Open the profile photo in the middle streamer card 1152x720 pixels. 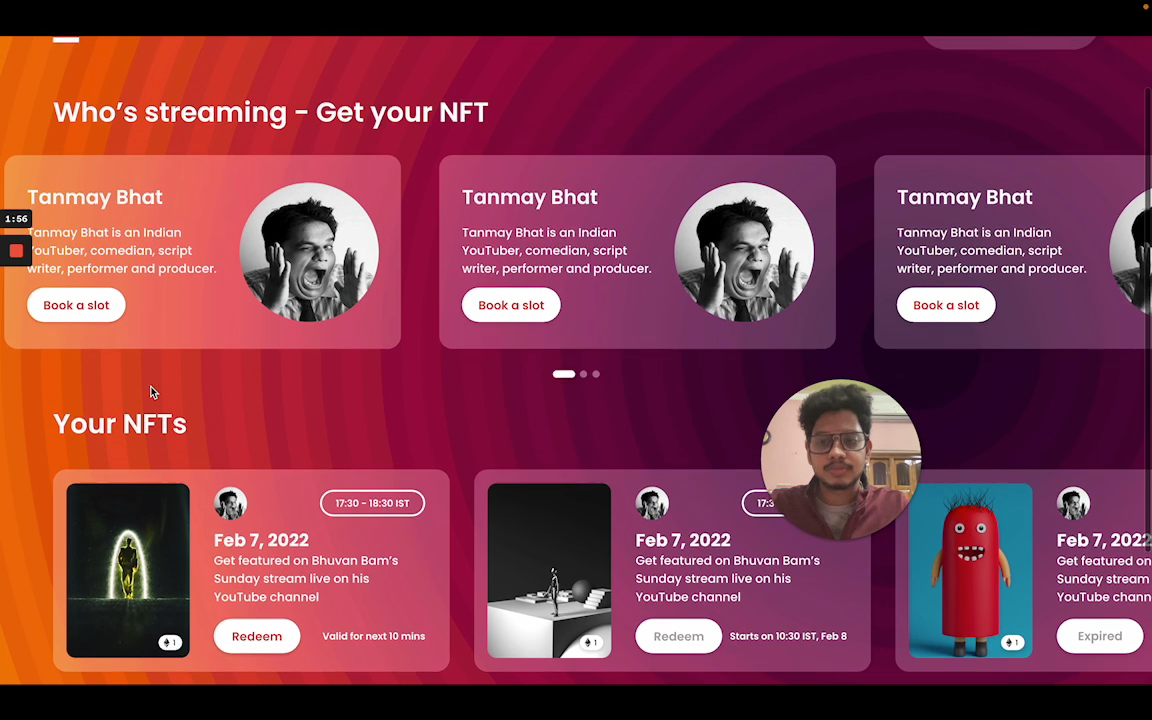744,252
